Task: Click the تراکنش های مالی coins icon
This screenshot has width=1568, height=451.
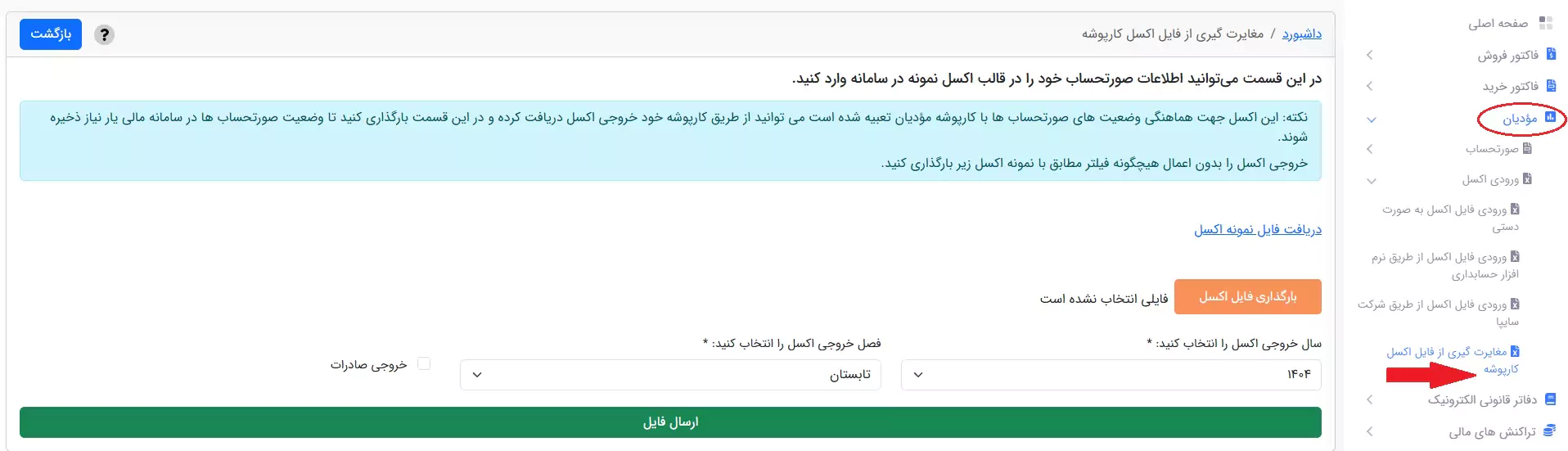Action: click(1549, 431)
